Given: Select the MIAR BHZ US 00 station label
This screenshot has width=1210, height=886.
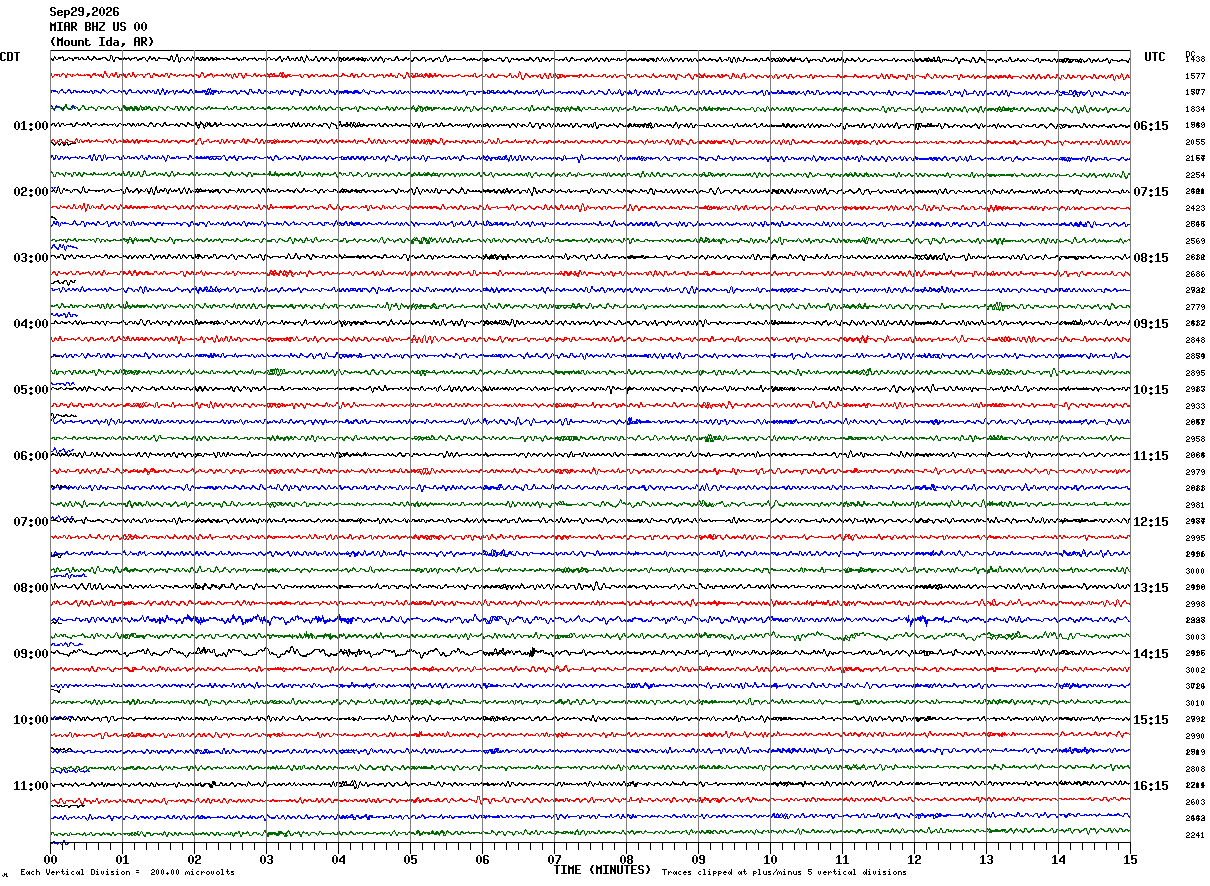Looking at the screenshot, I should click(x=98, y=27).
